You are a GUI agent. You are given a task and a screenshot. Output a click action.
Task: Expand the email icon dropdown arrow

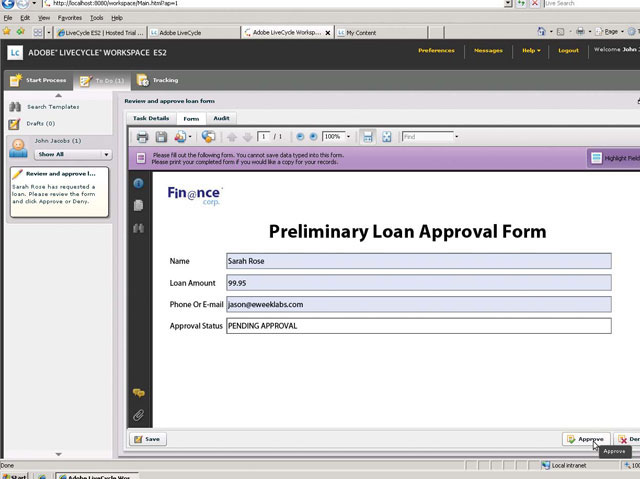[190, 137]
